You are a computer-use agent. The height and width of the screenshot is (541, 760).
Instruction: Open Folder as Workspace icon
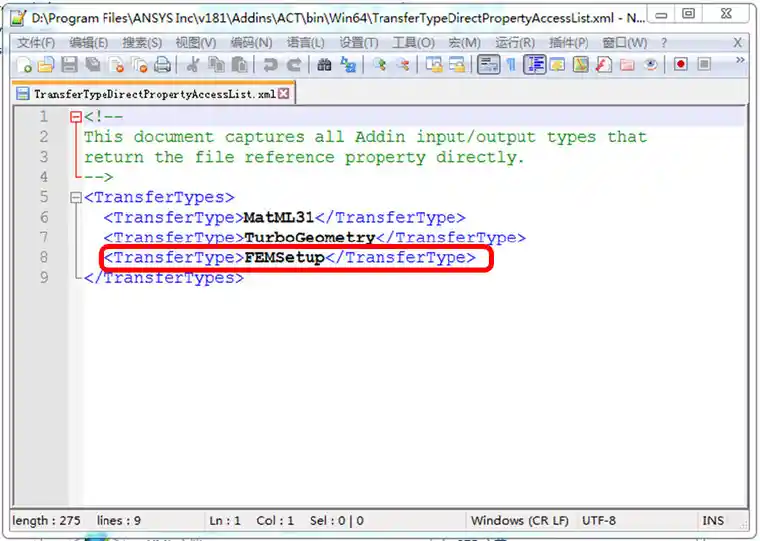tap(627, 64)
